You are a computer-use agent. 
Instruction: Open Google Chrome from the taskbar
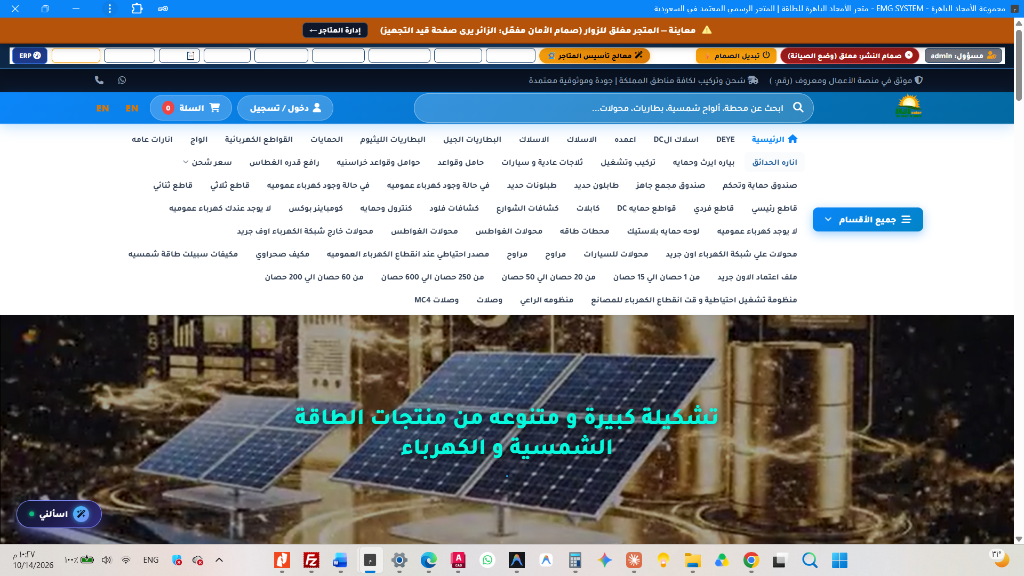pyautogui.click(x=751, y=560)
